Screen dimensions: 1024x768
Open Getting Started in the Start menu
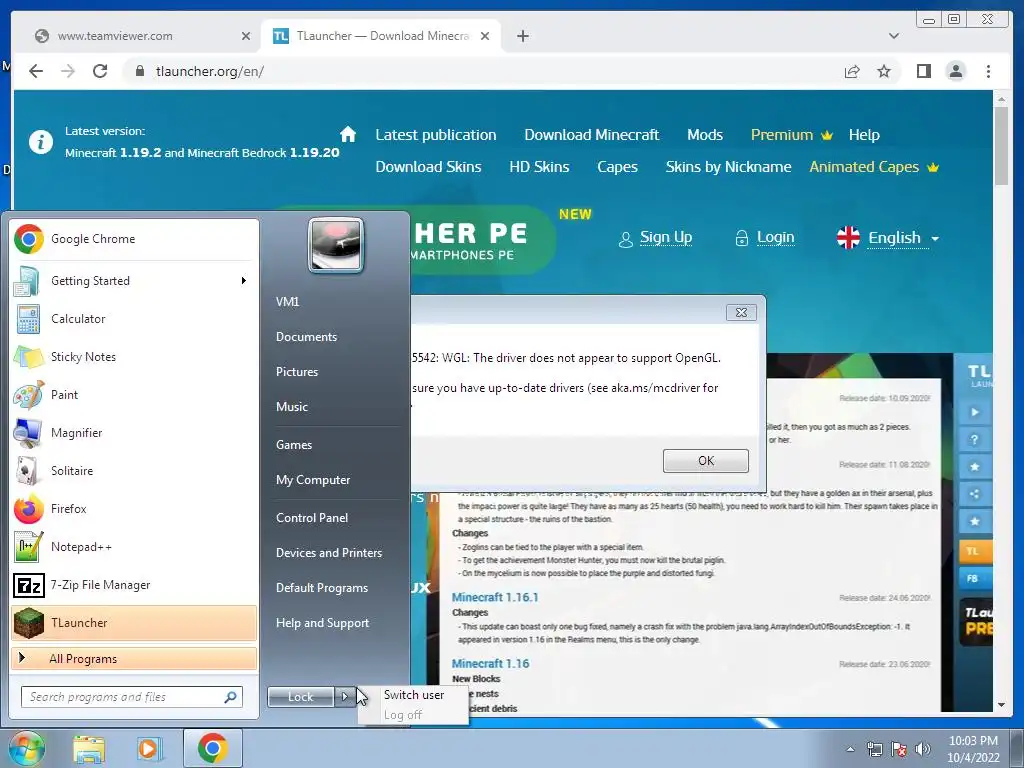pyautogui.click(x=134, y=281)
